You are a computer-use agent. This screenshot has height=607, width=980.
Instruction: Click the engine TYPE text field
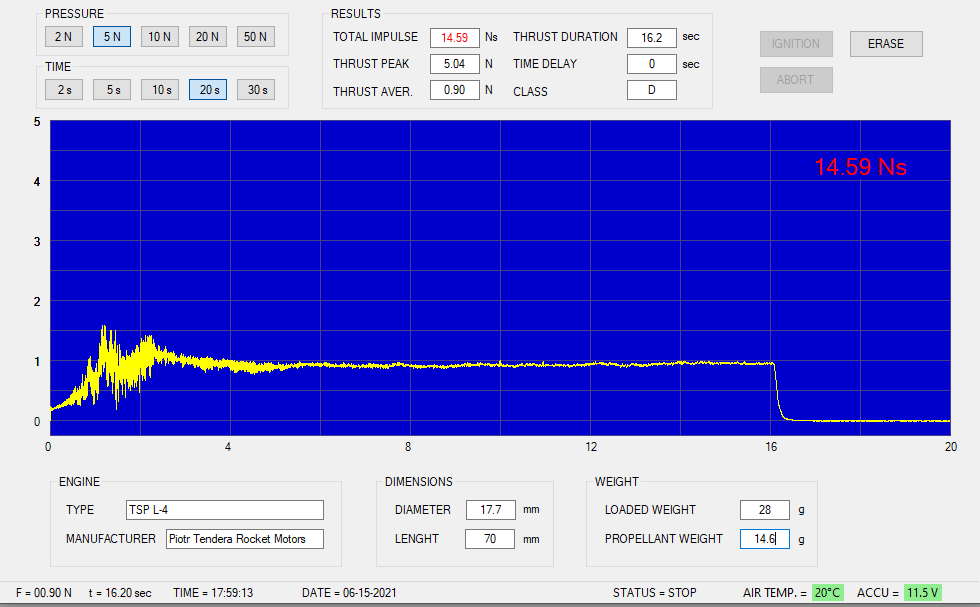(x=225, y=510)
